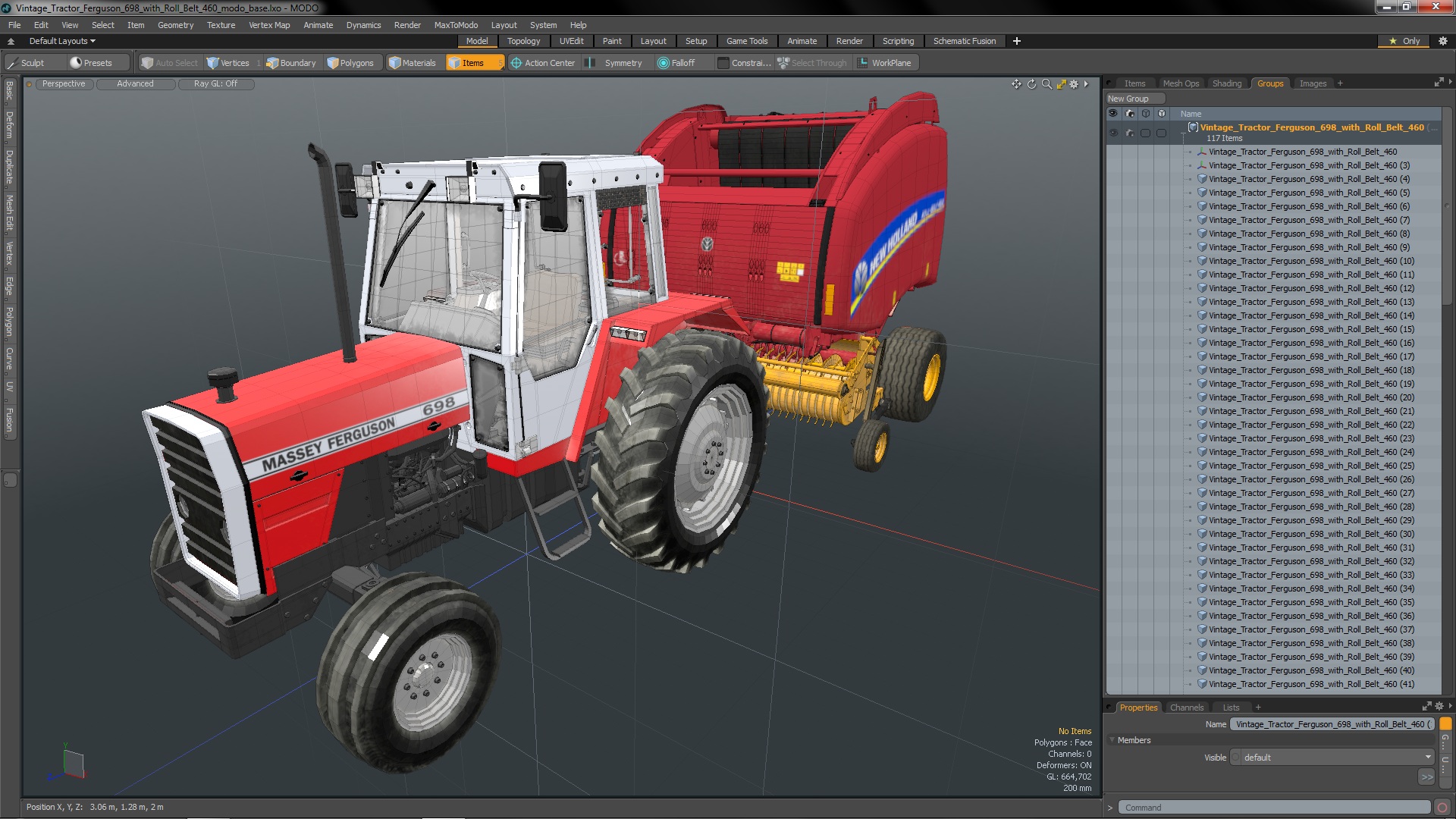
Task: Open the viewport settings gear
Action: click(x=1074, y=84)
